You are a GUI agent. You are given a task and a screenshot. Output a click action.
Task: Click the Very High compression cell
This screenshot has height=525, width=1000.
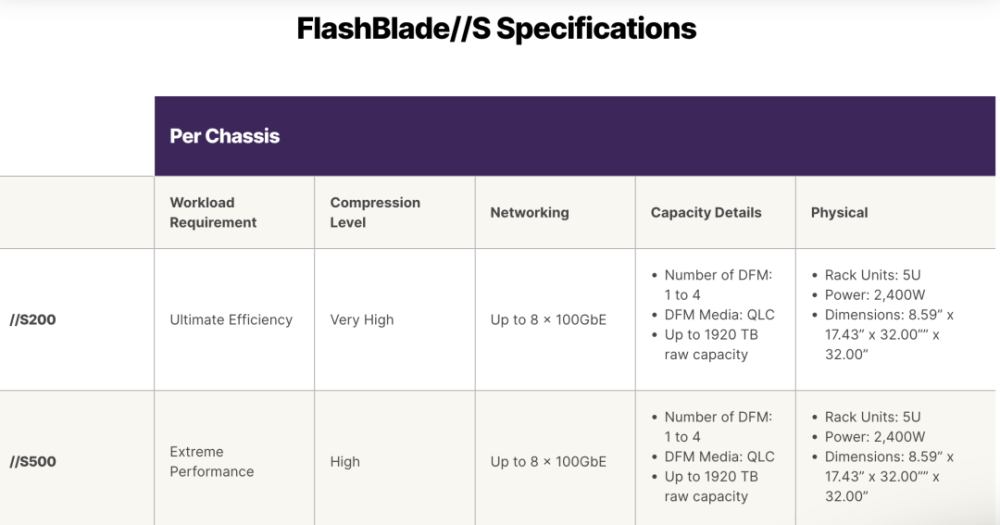click(x=362, y=320)
